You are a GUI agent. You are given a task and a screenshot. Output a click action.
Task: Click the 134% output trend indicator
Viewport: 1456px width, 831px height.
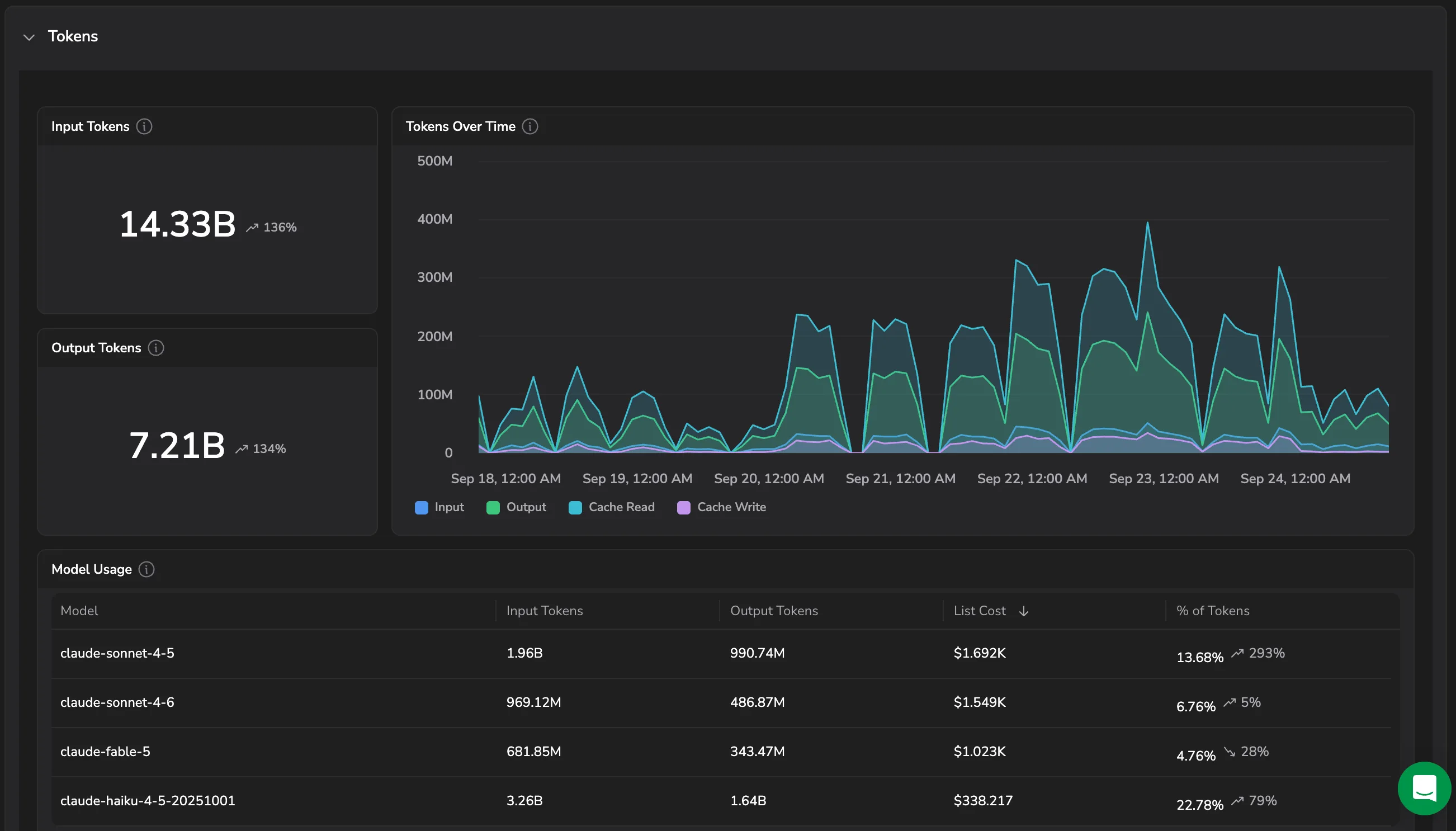tap(261, 449)
